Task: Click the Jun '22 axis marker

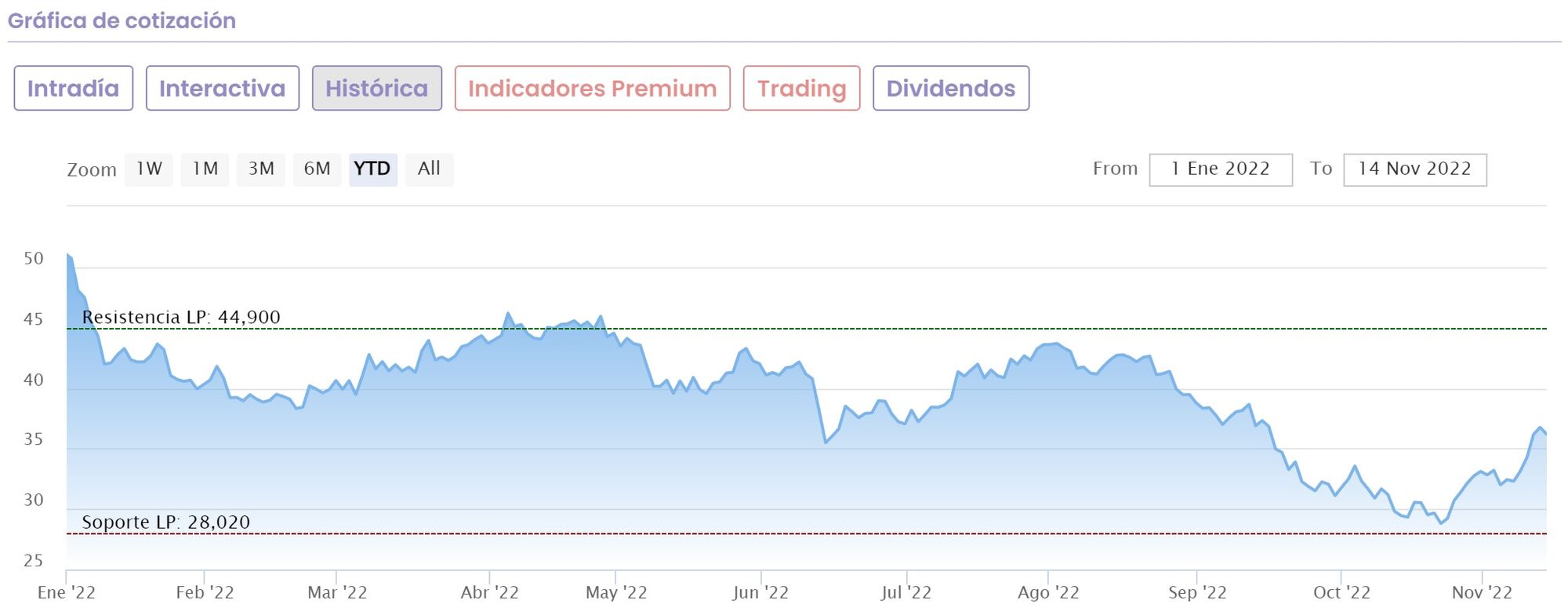Action: [760, 592]
